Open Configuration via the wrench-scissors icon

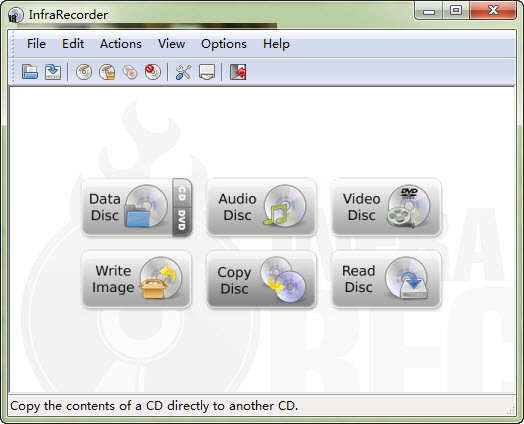click(183, 72)
